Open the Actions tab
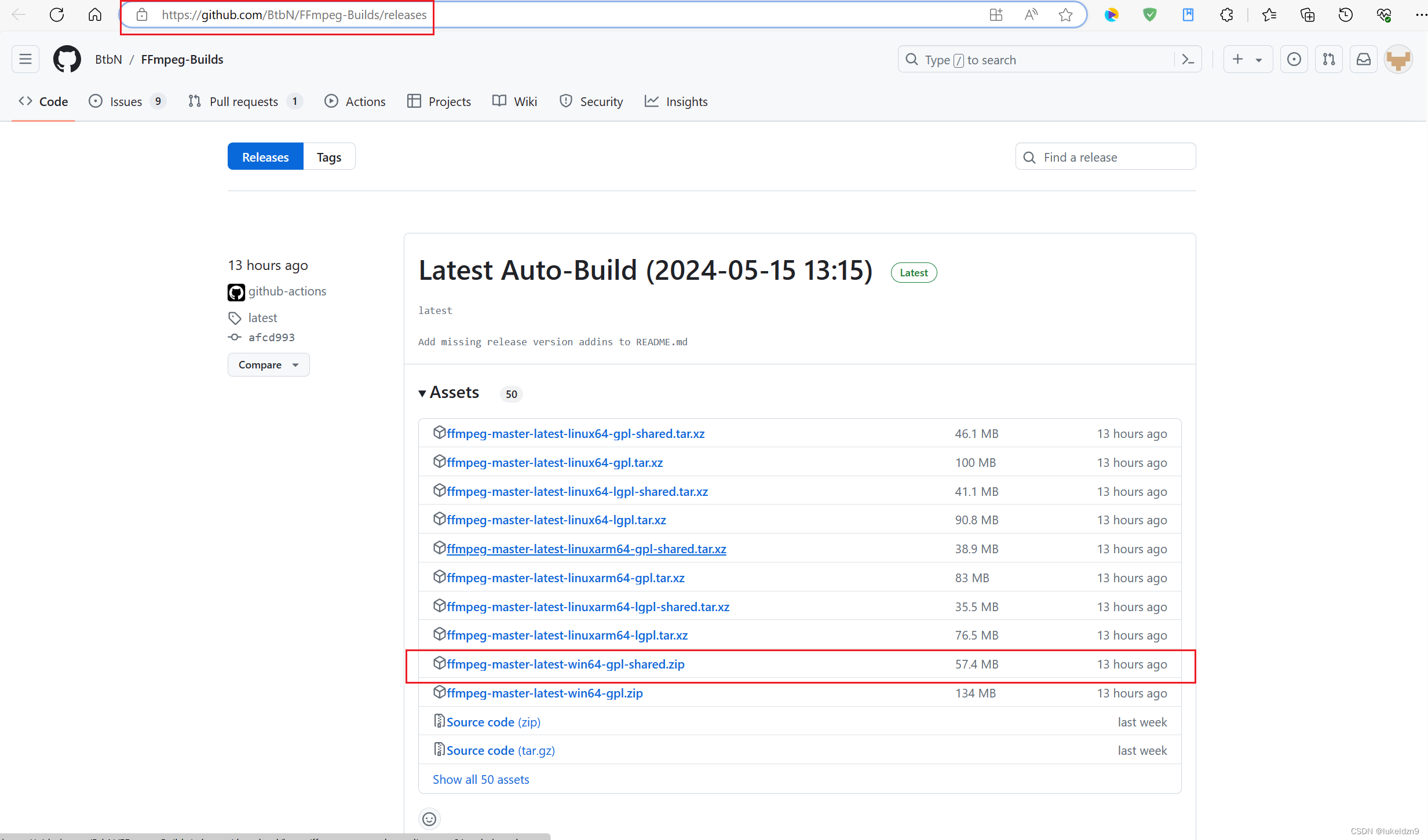 [x=355, y=101]
